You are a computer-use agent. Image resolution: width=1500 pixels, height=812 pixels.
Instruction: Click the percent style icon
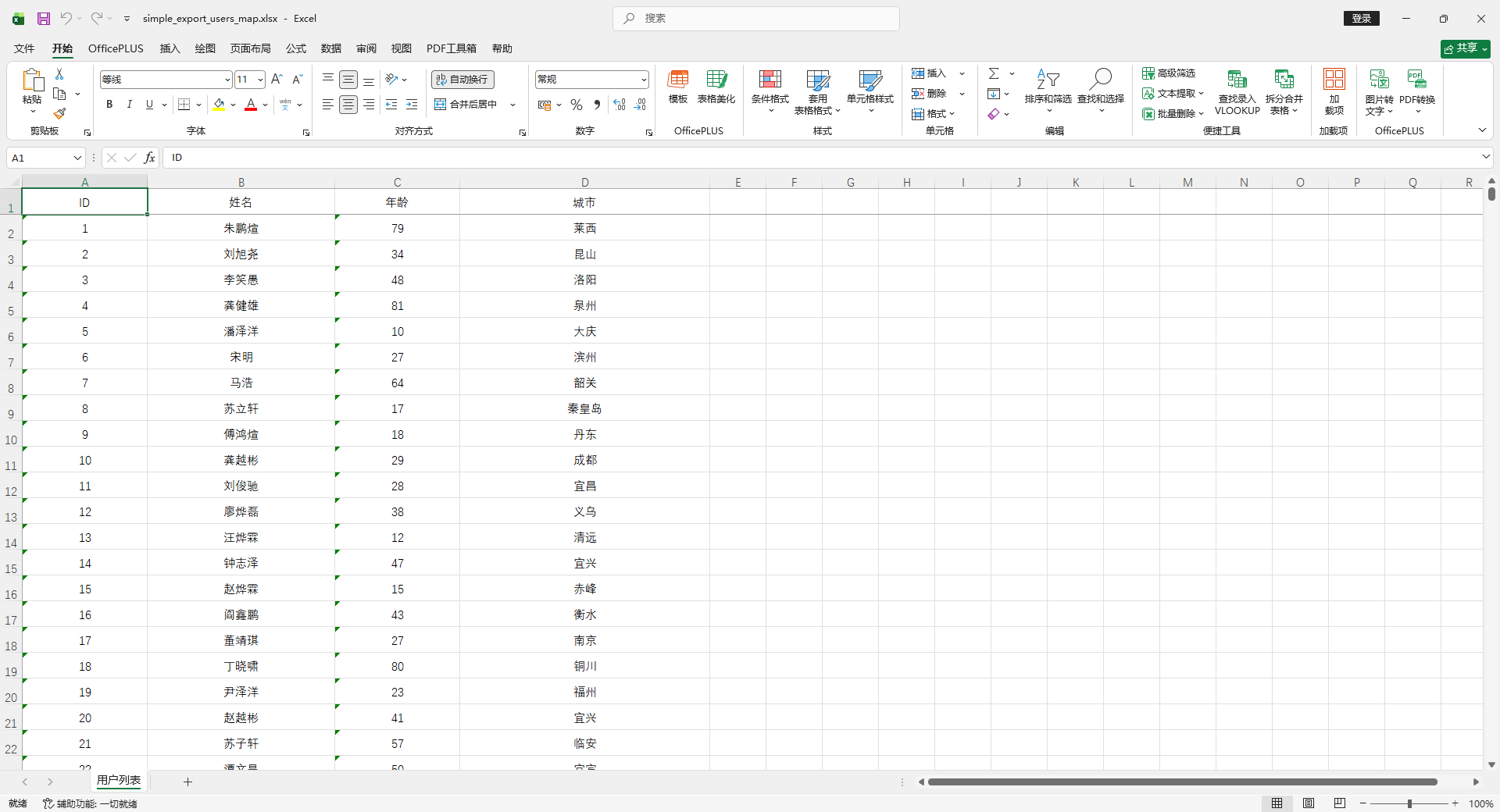pyautogui.click(x=577, y=105)
